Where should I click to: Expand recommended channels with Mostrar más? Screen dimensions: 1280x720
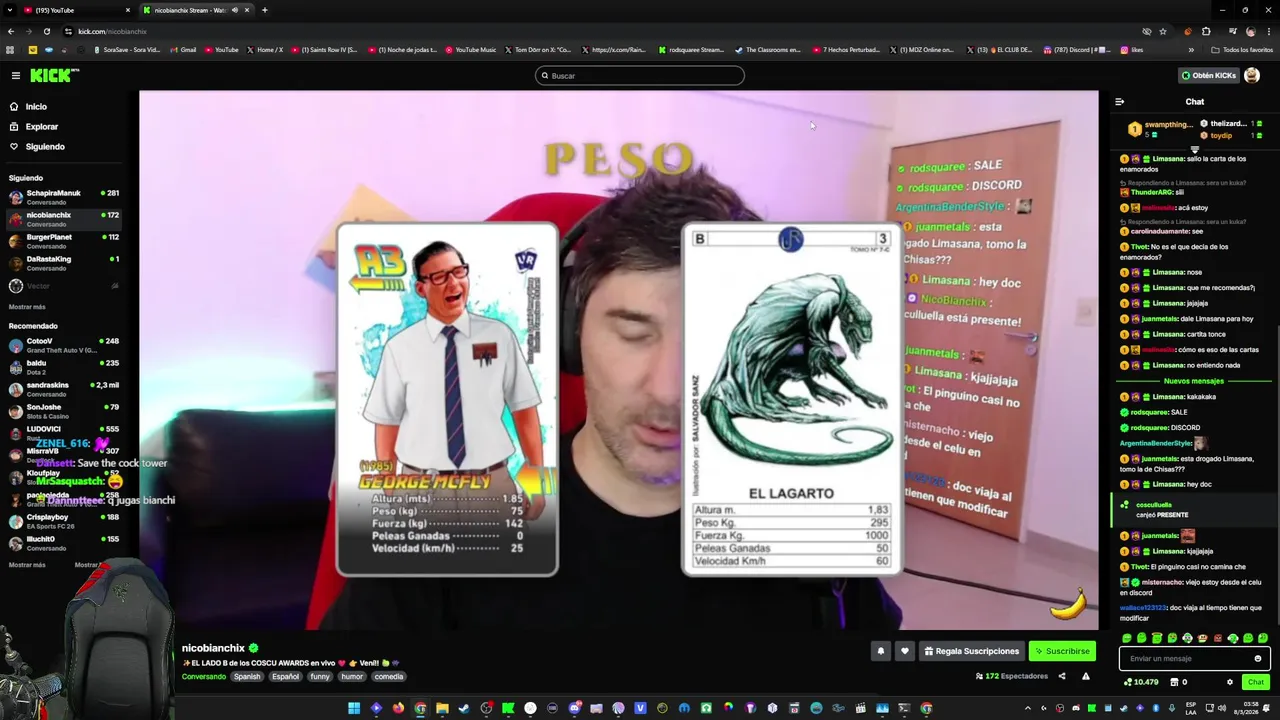[x=27, y=565]
